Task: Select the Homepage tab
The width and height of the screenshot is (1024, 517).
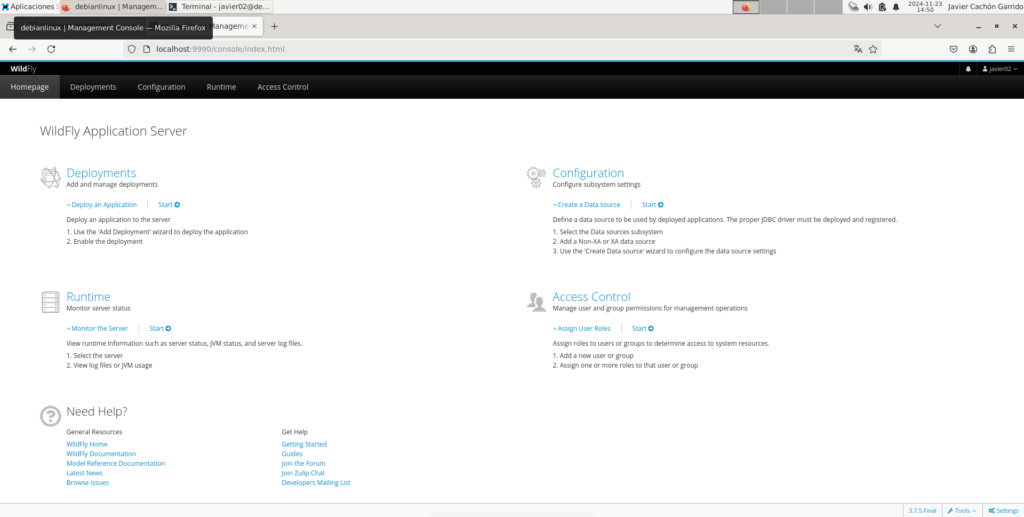Action: (x=29, y=87)
